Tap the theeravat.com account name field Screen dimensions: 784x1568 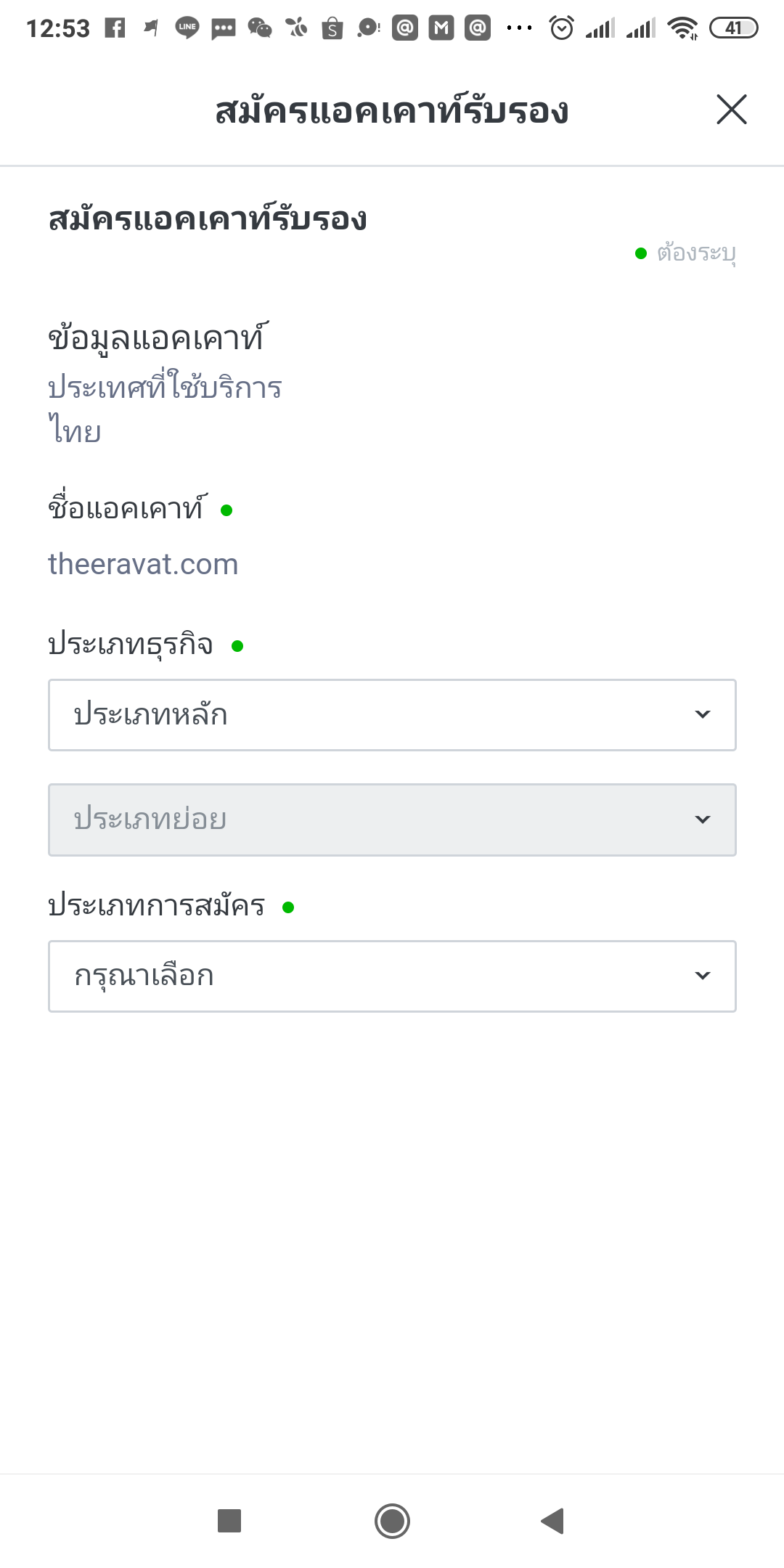143,564
